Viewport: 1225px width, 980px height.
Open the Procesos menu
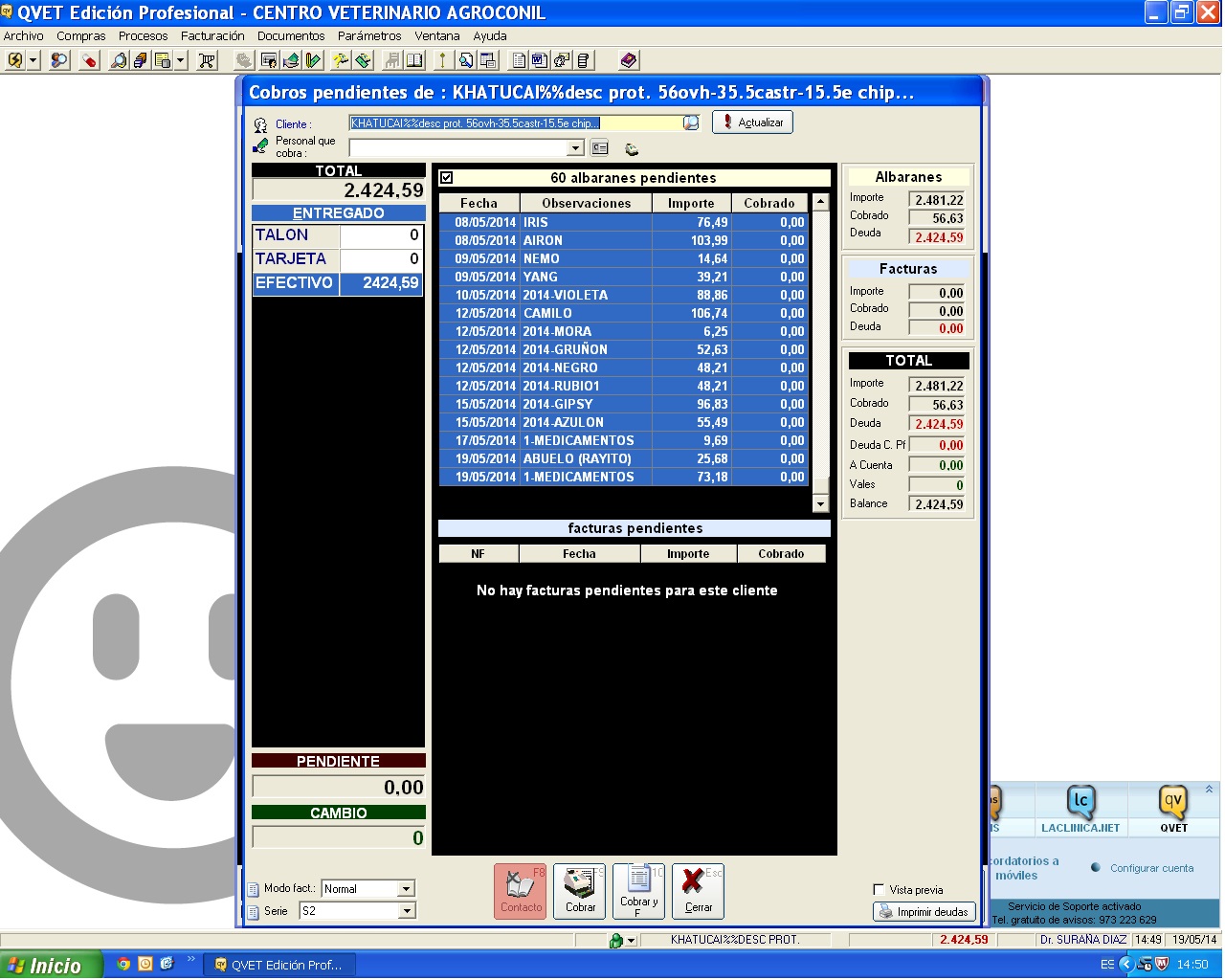tap(144, 36)
